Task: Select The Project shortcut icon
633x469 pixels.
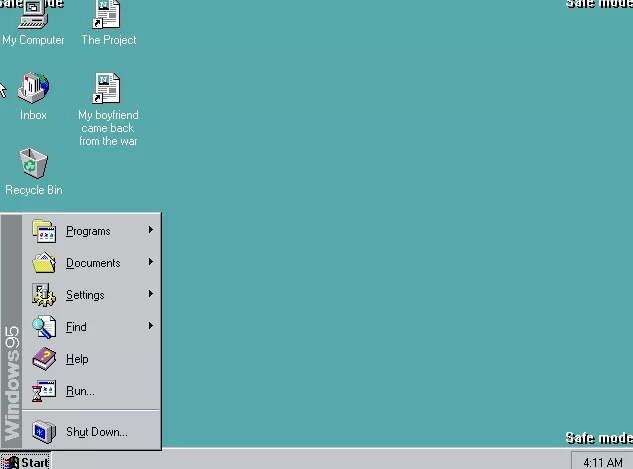Action: point(108,16)
